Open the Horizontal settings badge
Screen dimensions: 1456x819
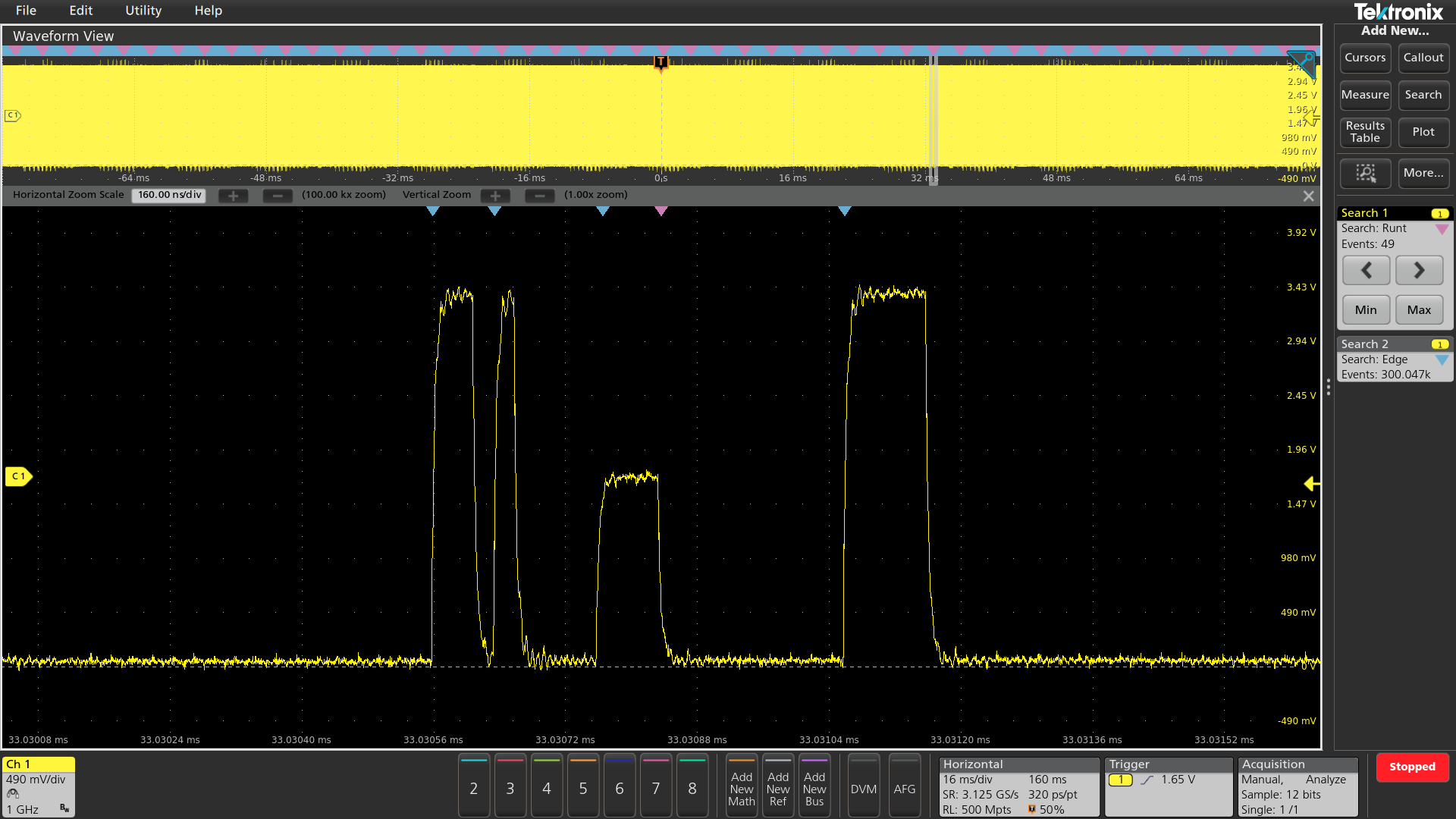(1019, 786)
